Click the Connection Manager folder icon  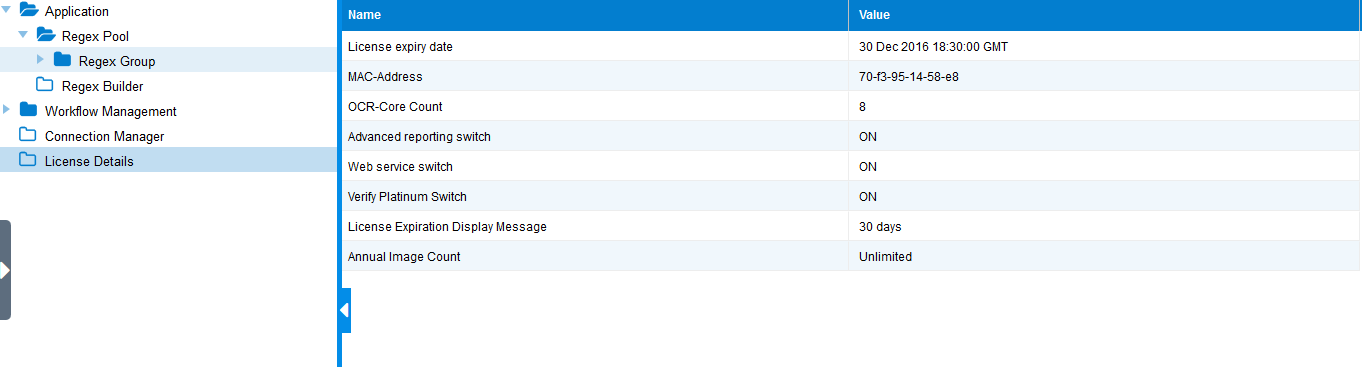[x=28, y=136]
